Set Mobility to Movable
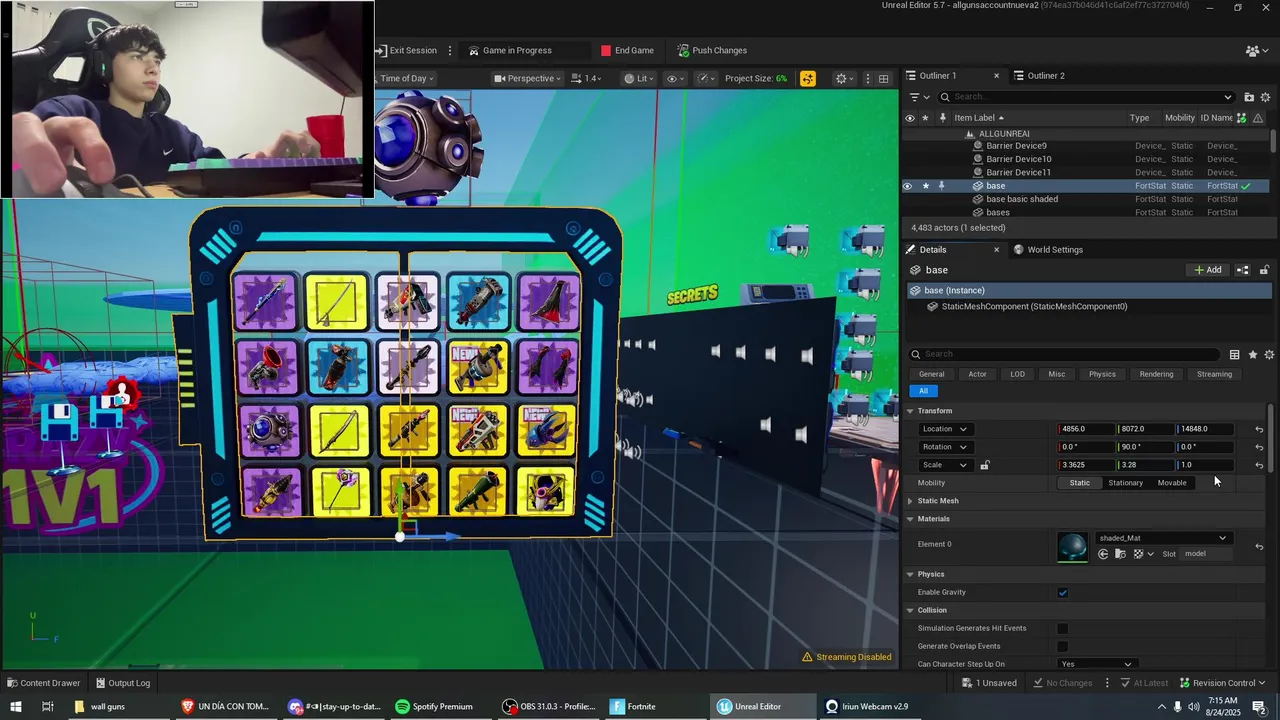The image size is (1280, 720). [x=1172, y=483]
